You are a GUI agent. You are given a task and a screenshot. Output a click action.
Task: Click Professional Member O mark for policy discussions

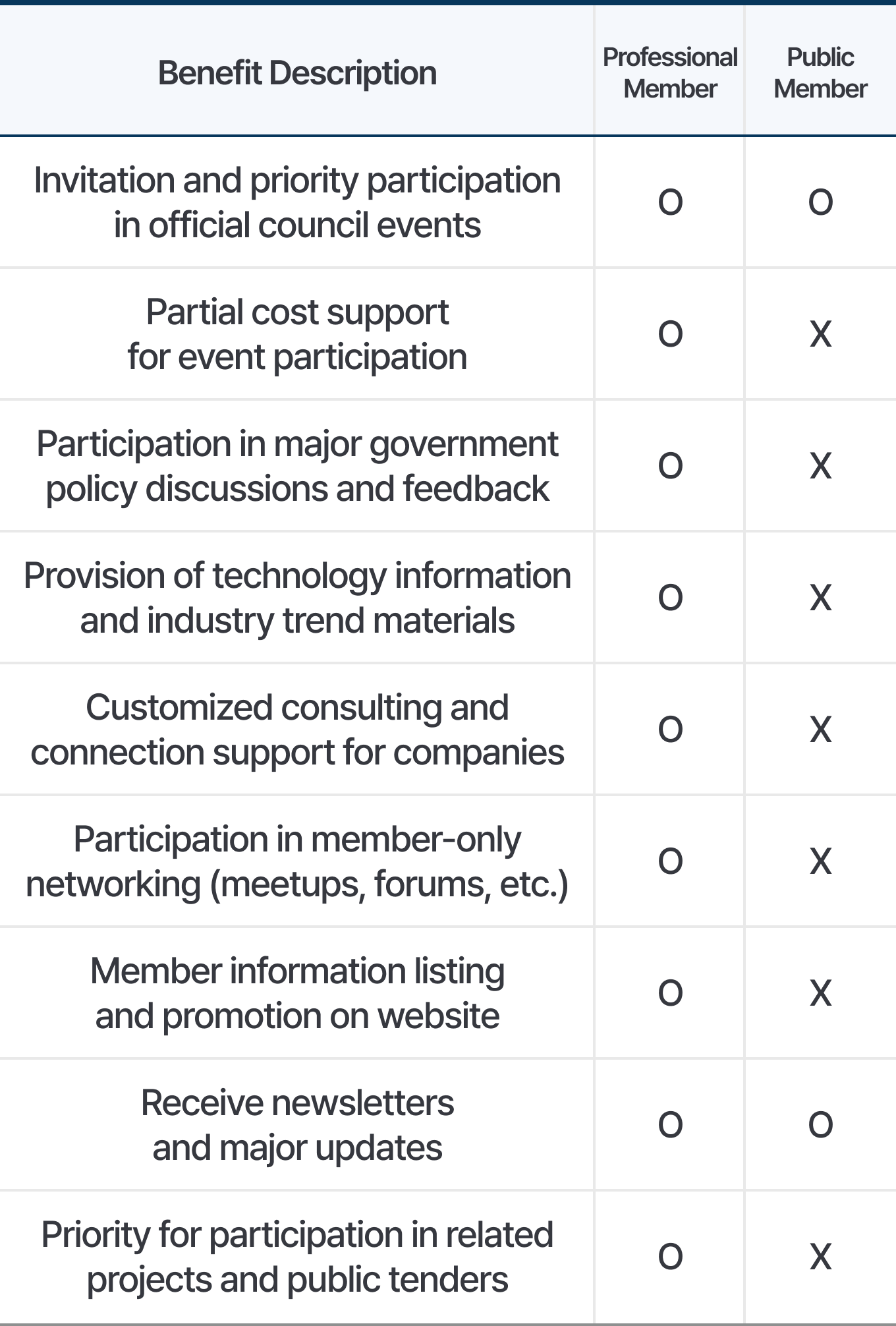point(670,465)
